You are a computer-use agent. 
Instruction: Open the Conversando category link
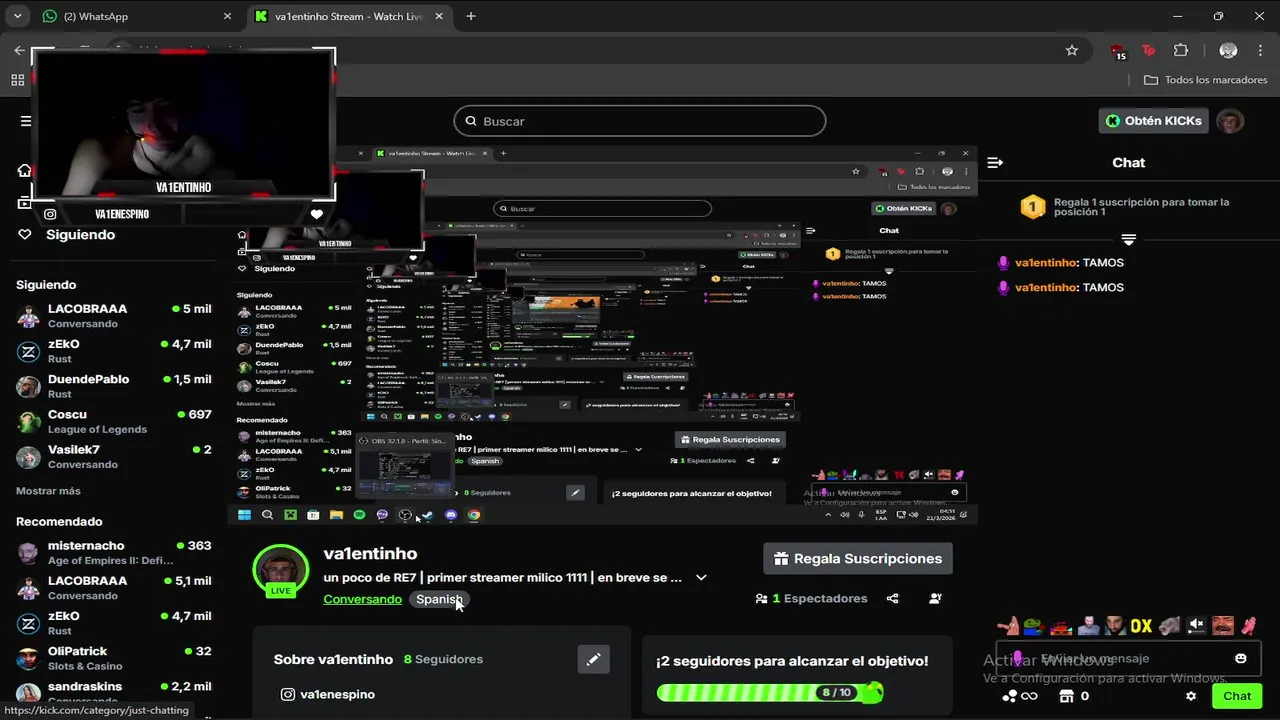(362, 599)
